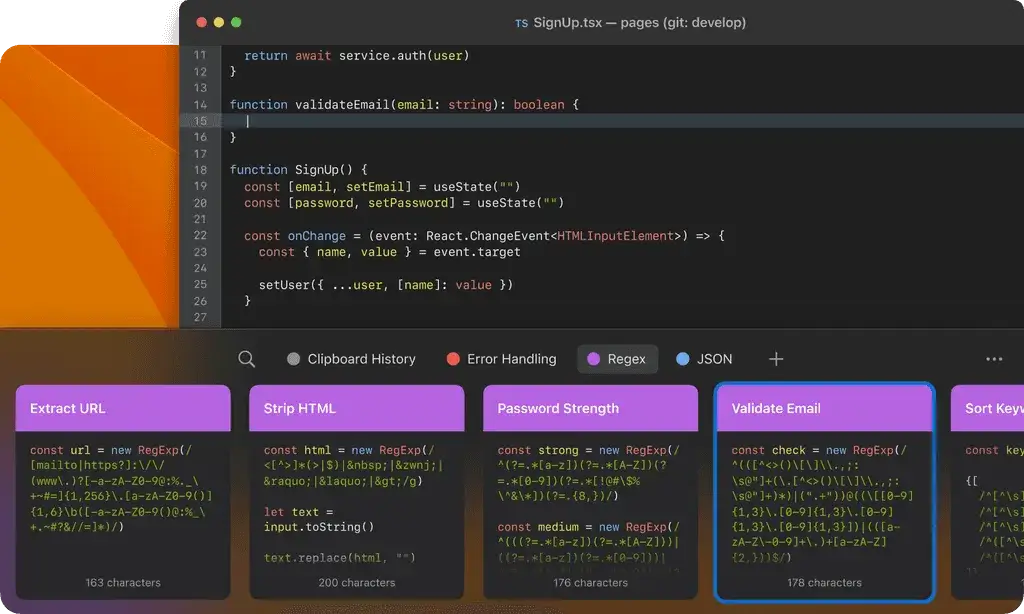Image resolution: width=1024 pixels, height=614 pixels.
Task: Click the Validate Email card title
Action: click(776, 408)
